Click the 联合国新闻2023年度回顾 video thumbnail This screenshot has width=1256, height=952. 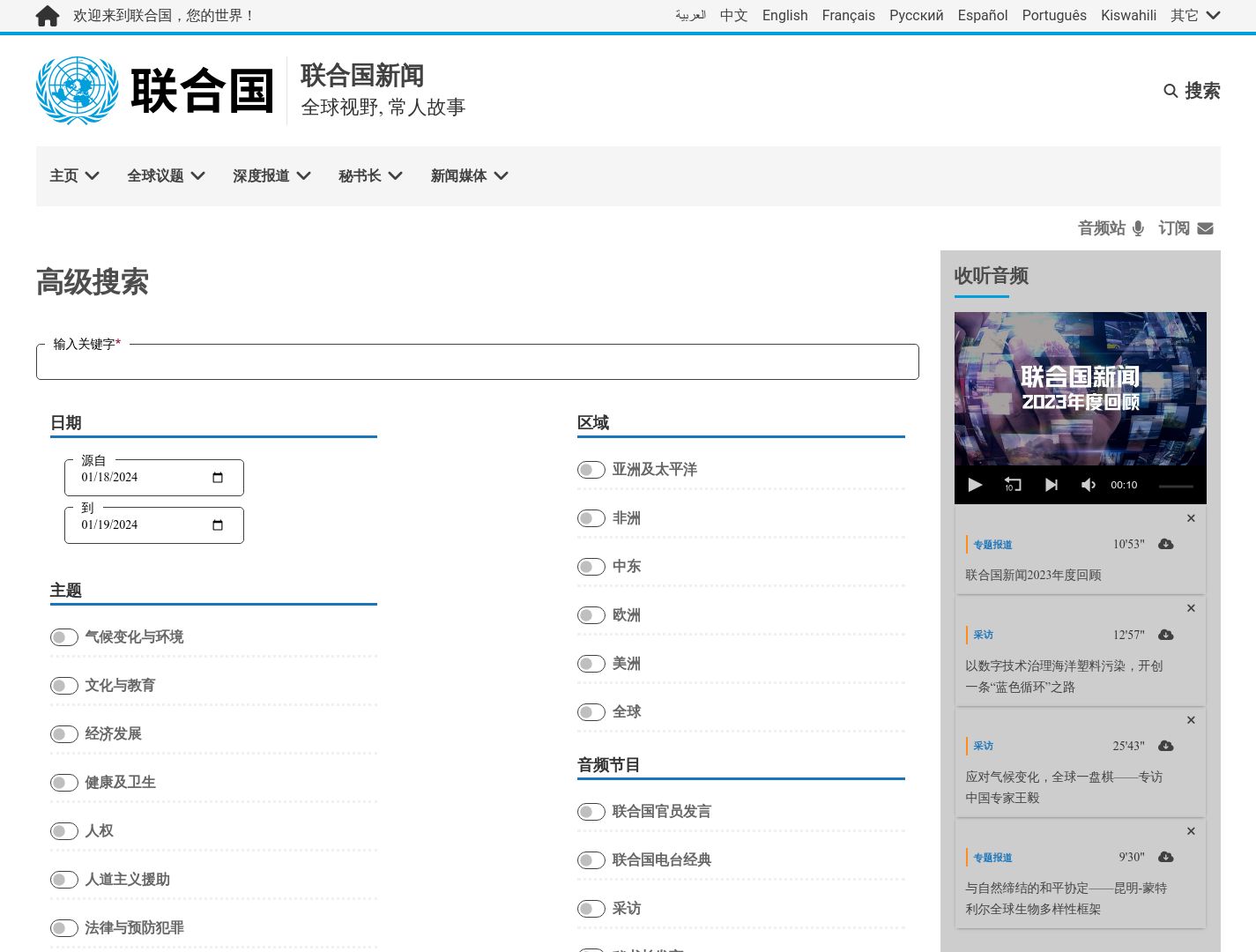click(x=1081, y=389)
